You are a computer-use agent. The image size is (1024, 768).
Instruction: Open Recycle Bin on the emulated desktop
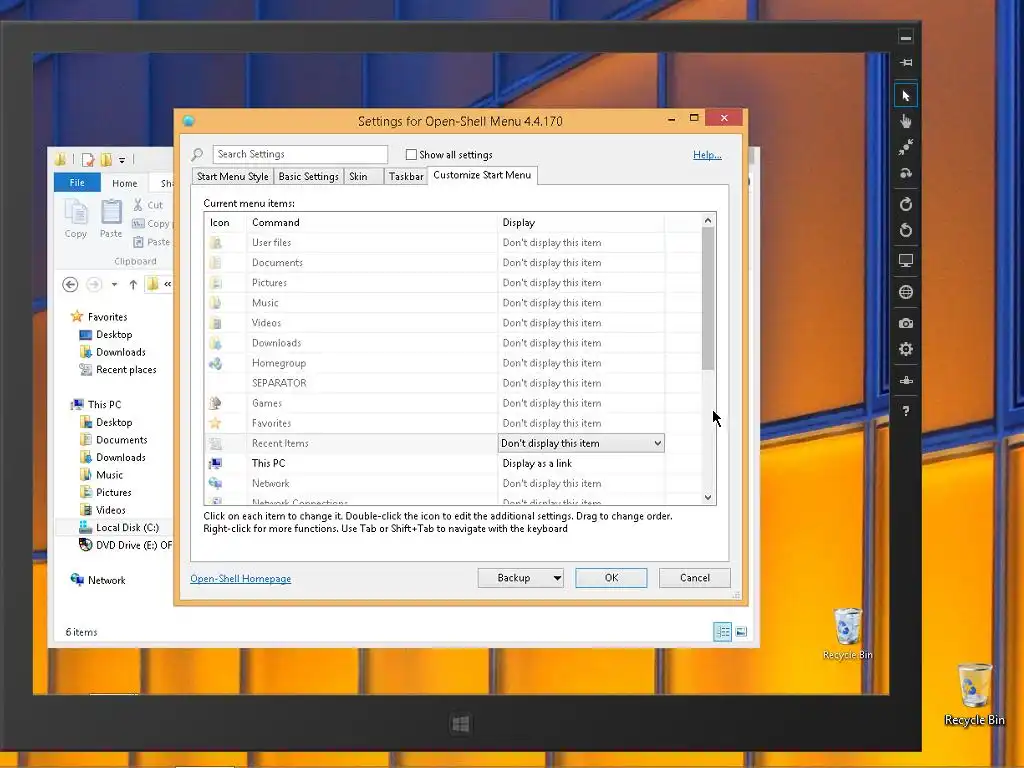(848, 633)
